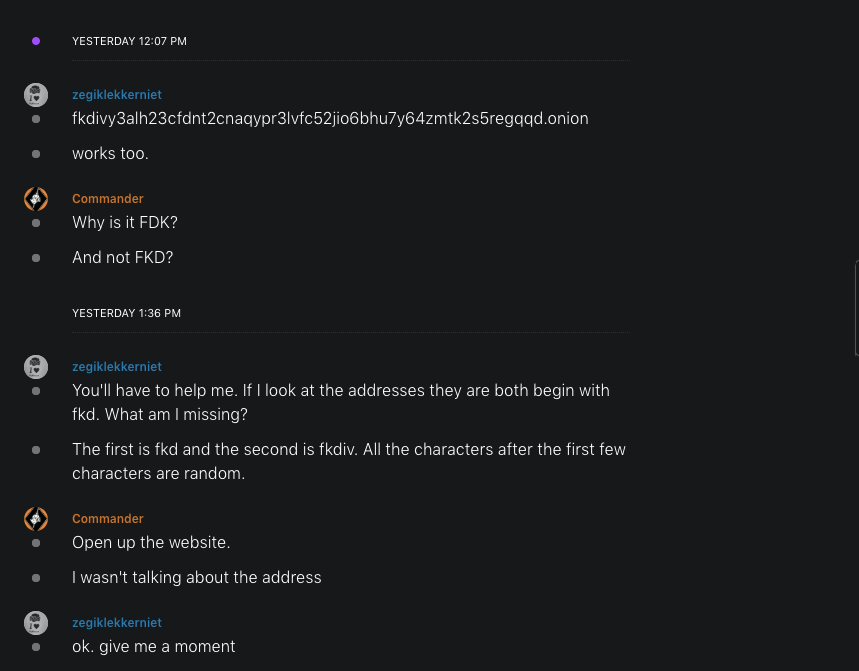Select the message "Open up the website."

(151, 543)
